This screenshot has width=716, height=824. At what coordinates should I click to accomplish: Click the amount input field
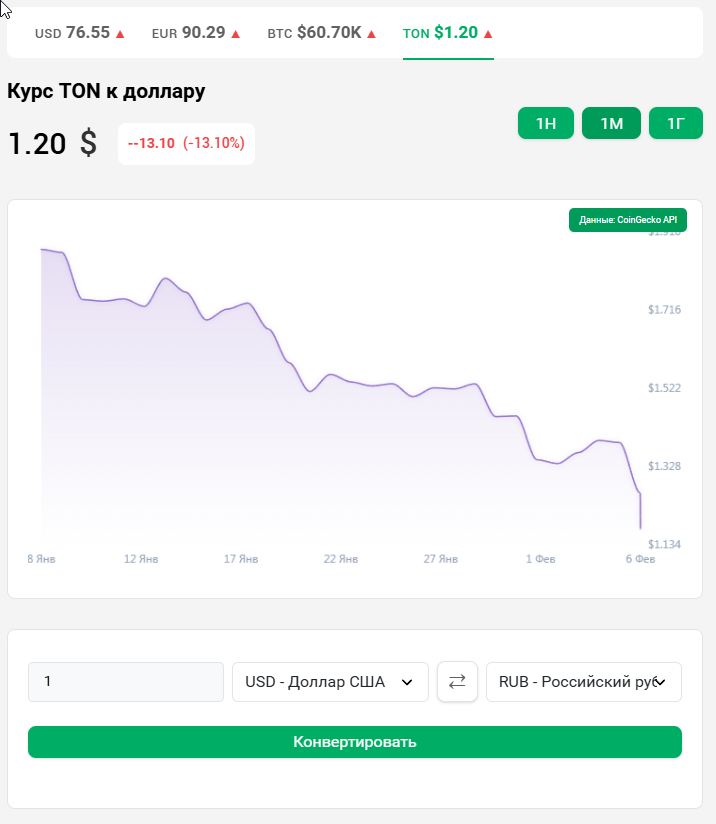[126, 682]
